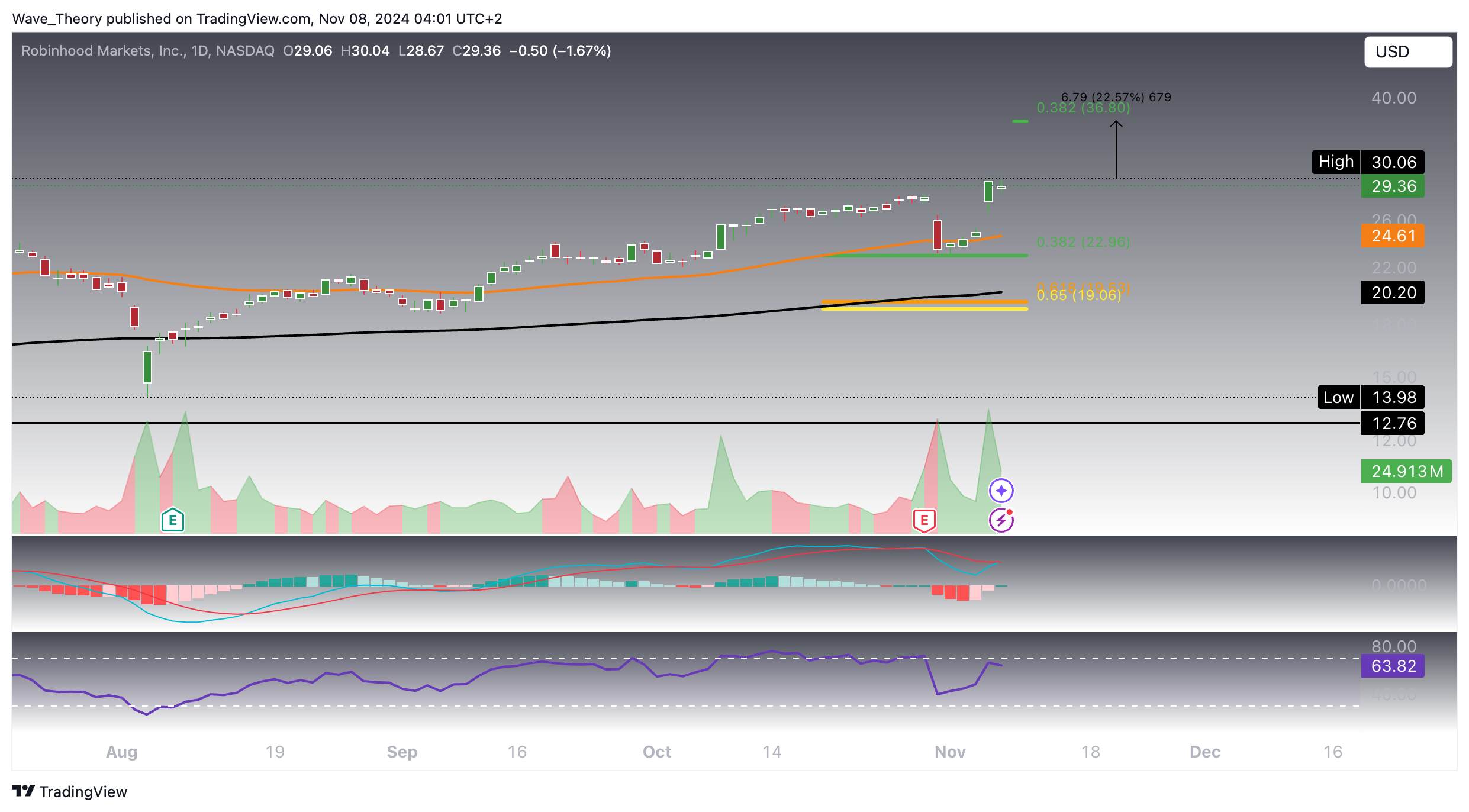Click the red E earnings marker near November
Image resolution: width=1469 pixels, height=812 pixels.
(x=923, y=521)
